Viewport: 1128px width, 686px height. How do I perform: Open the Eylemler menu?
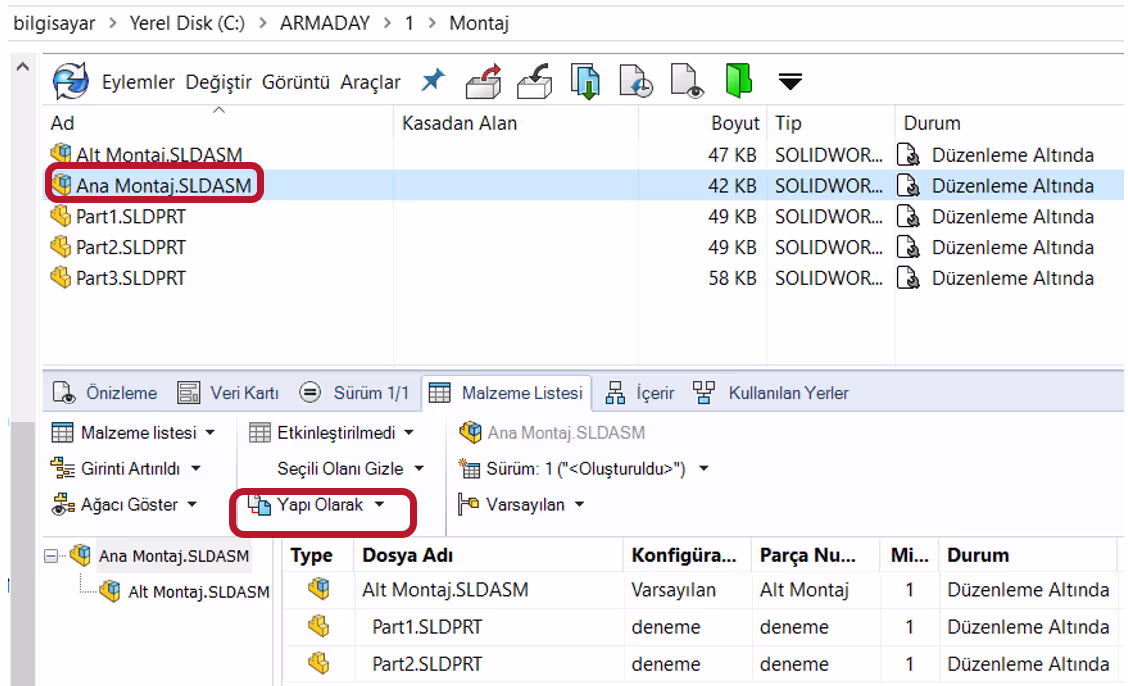pos(138,82)
